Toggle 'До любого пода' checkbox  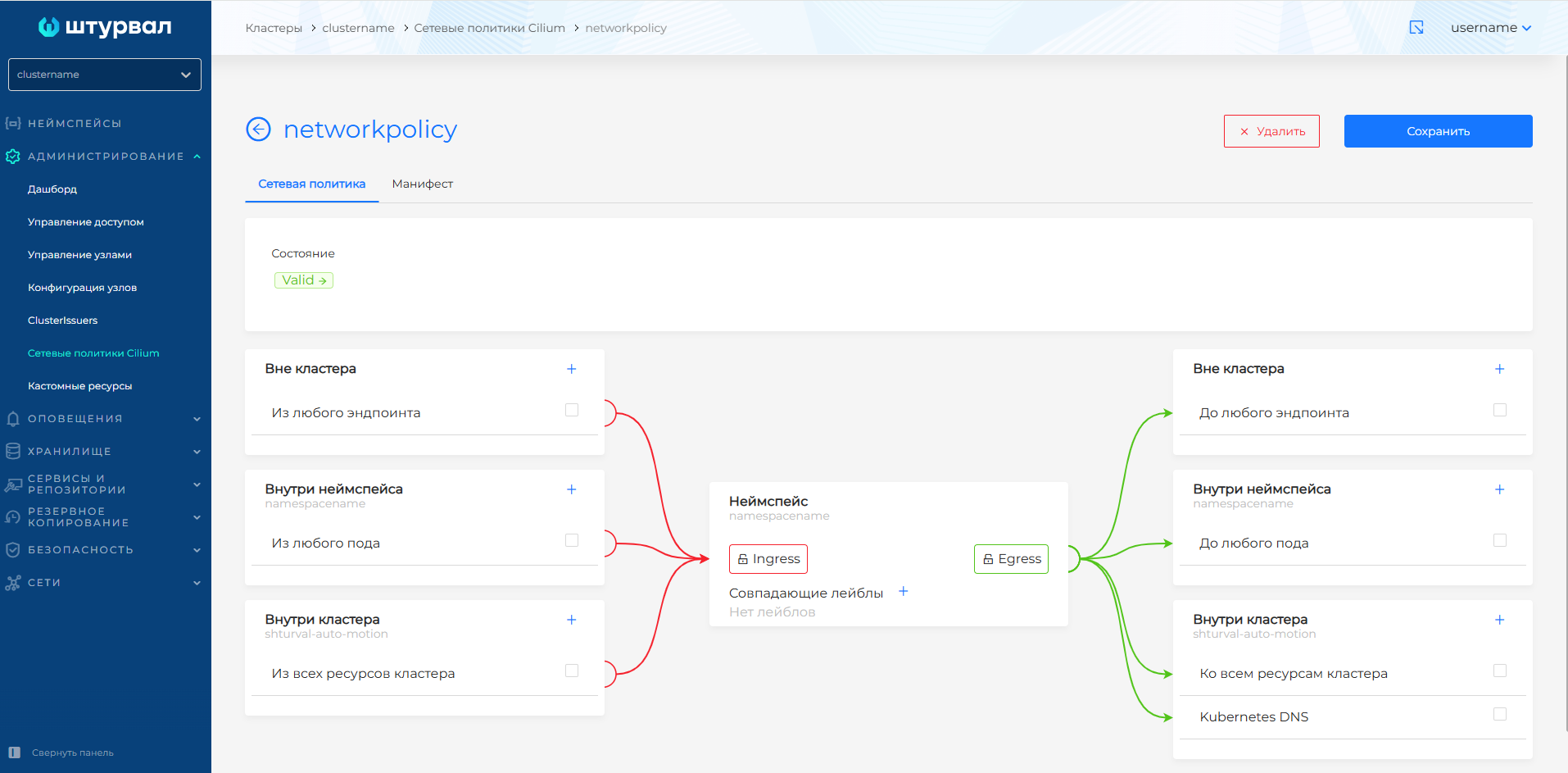(1499, 540)
